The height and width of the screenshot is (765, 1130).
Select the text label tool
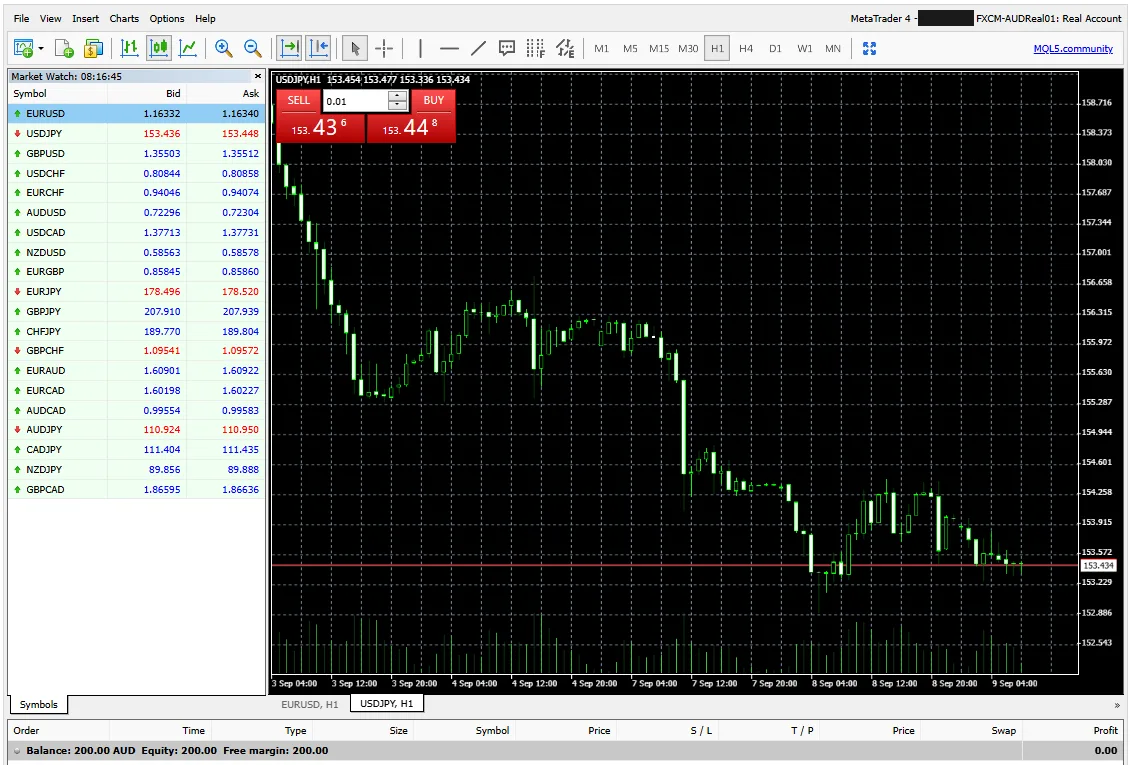(507, 48)
